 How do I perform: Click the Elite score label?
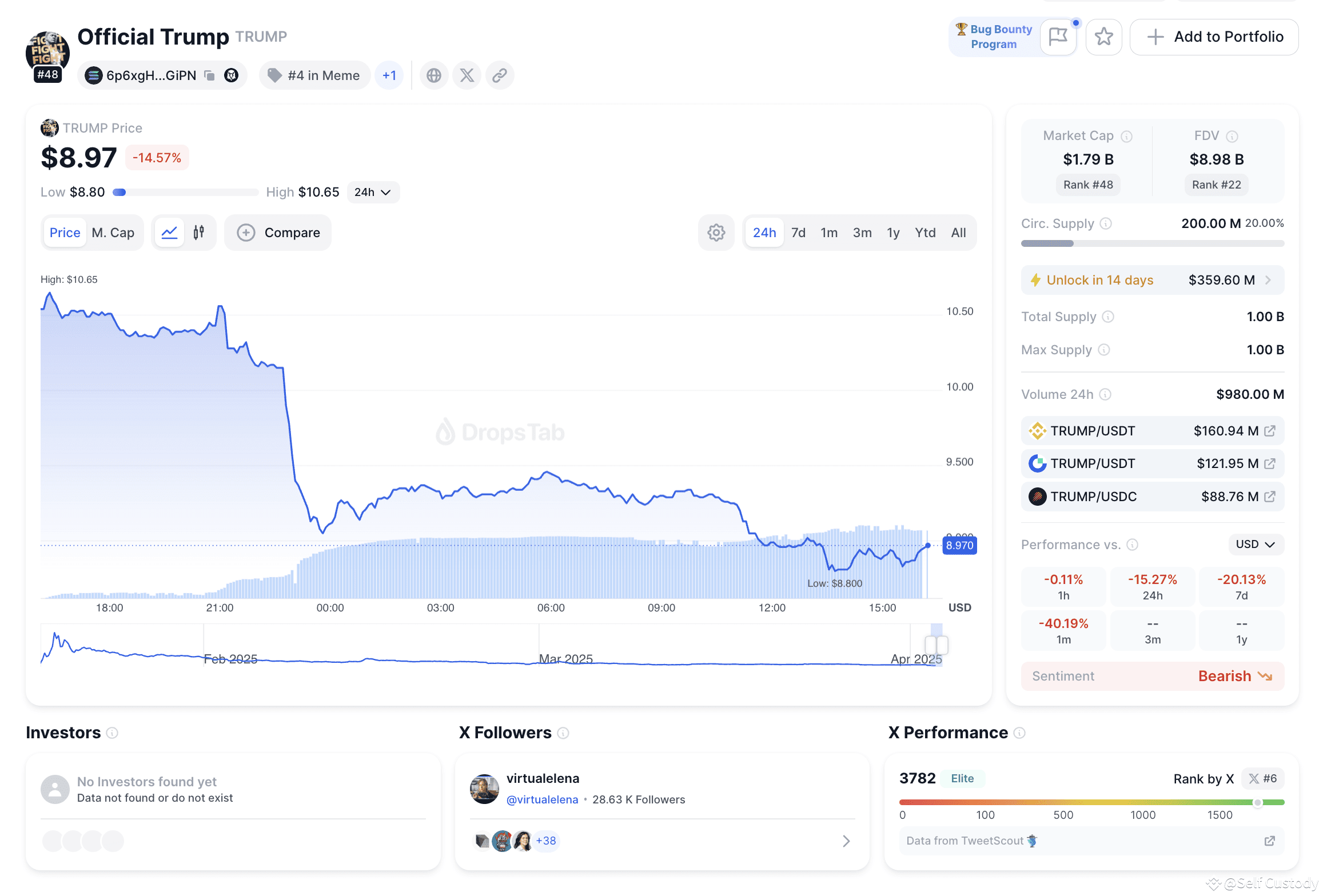click(x=962, y=778)
